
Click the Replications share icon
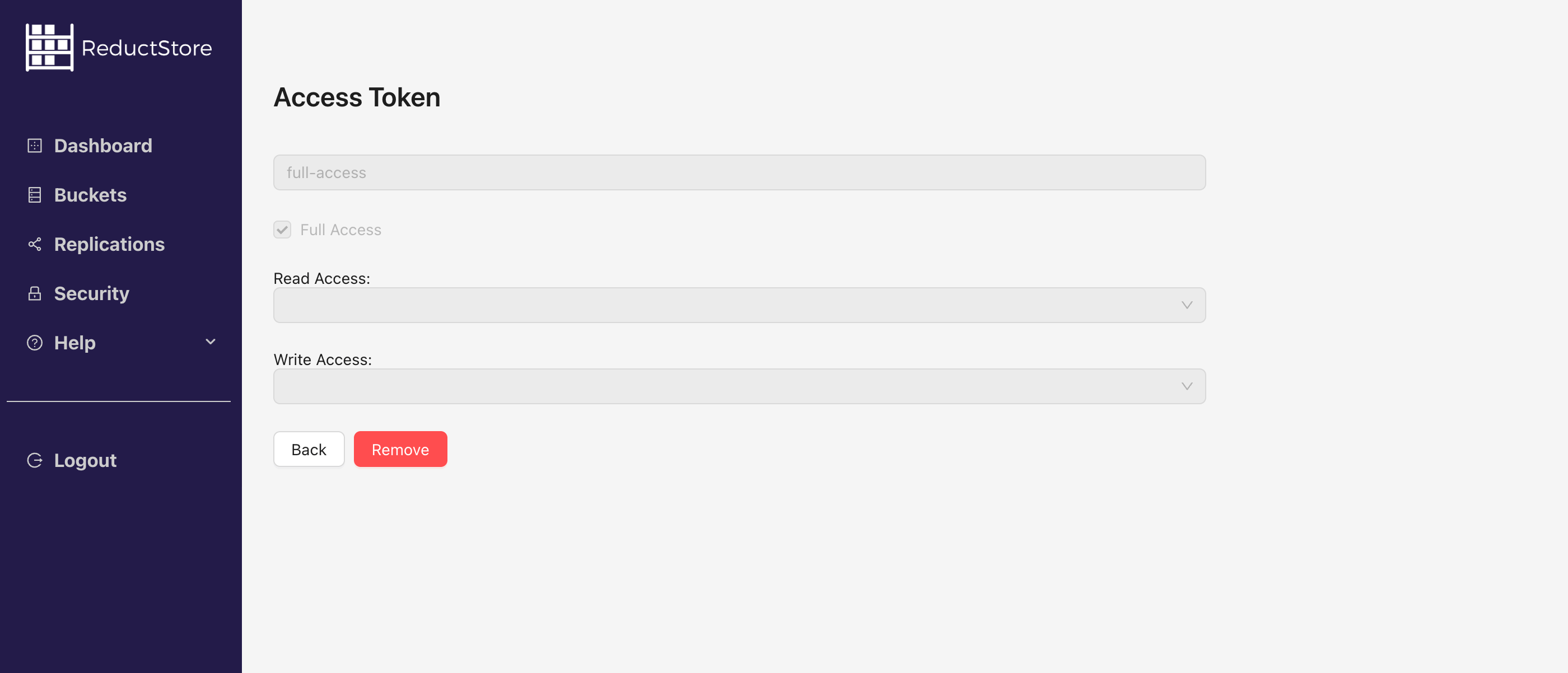(x=35, y=245)
